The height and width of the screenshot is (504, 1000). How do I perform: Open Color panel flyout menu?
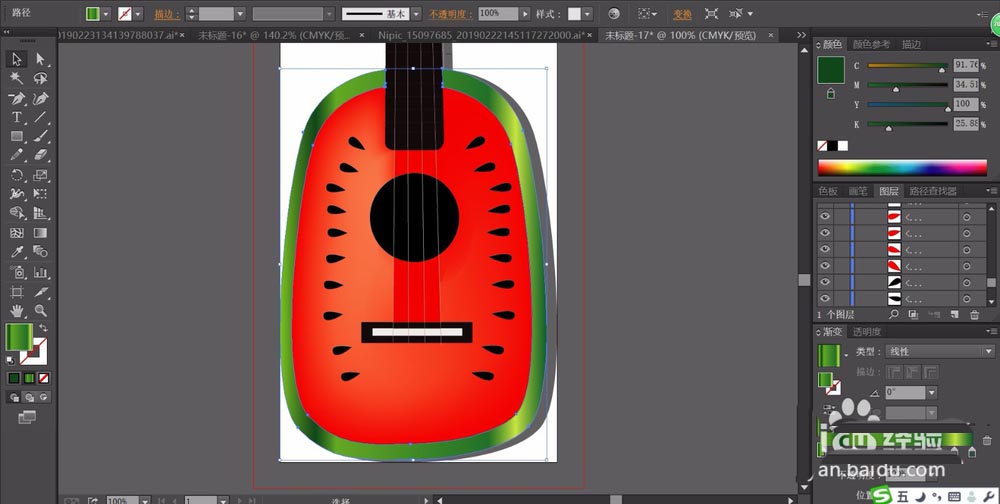(990, 45)
